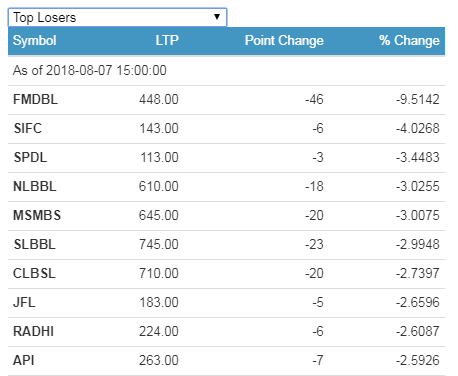Screen dimensions: 458x376
Task: Select the SLBBL stock symbol
Action: 34,244
